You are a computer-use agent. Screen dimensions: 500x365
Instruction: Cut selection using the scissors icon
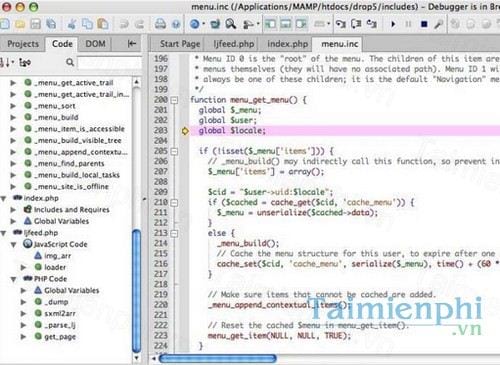click(x=71, y=24)
